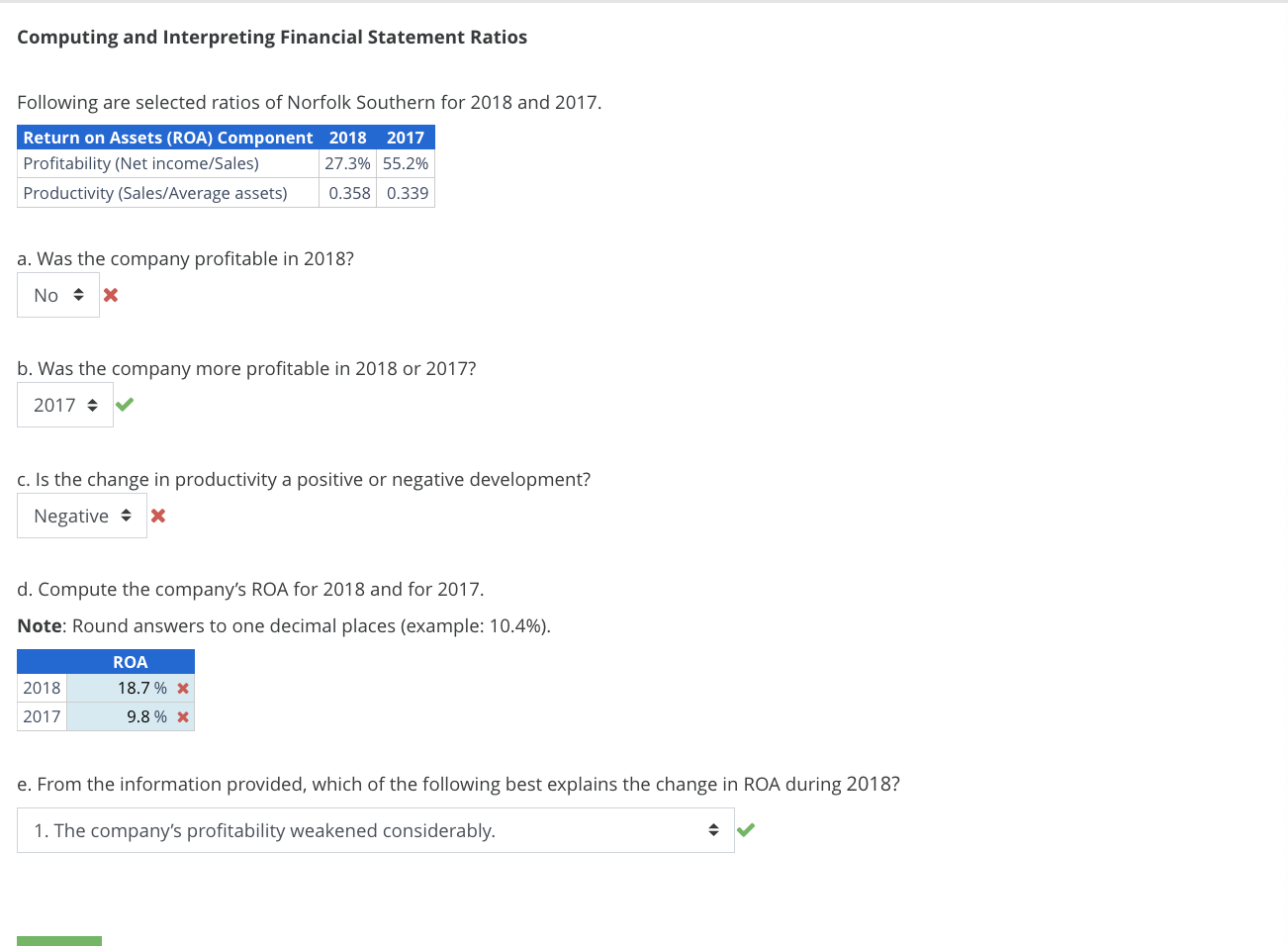This screenshot has width=1288, height=946.
Task: Click the 2018 ROA input field
Action: pos(129,687)
